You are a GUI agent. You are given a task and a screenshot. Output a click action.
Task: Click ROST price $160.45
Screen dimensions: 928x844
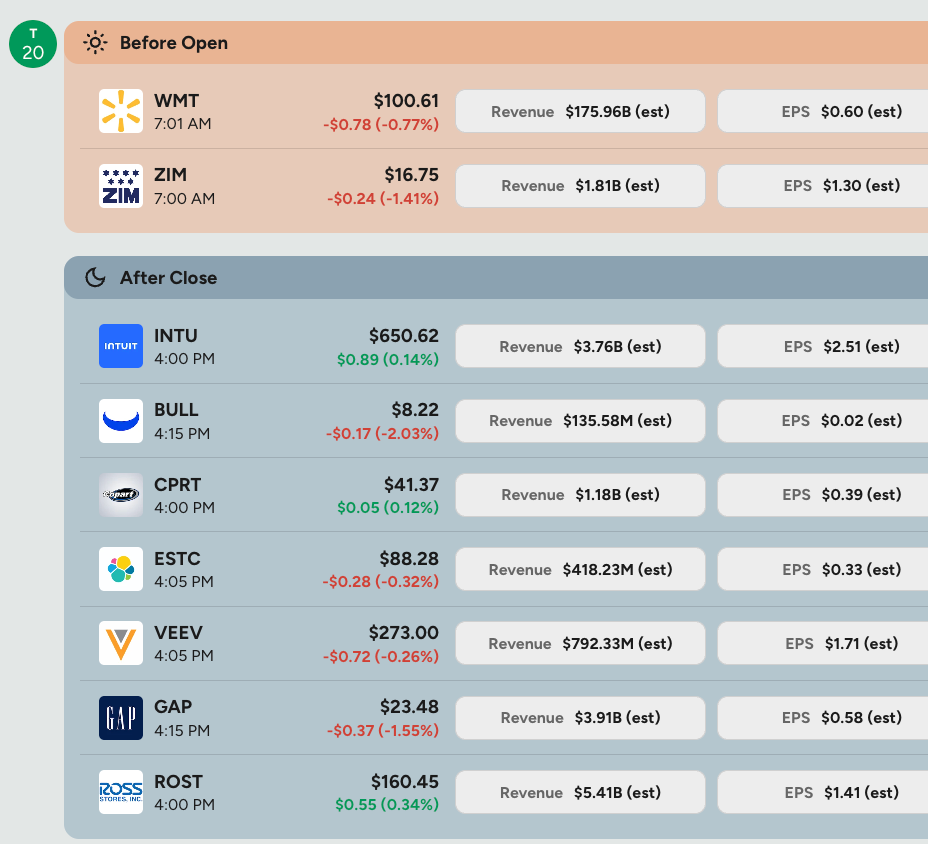coord(405,782)
